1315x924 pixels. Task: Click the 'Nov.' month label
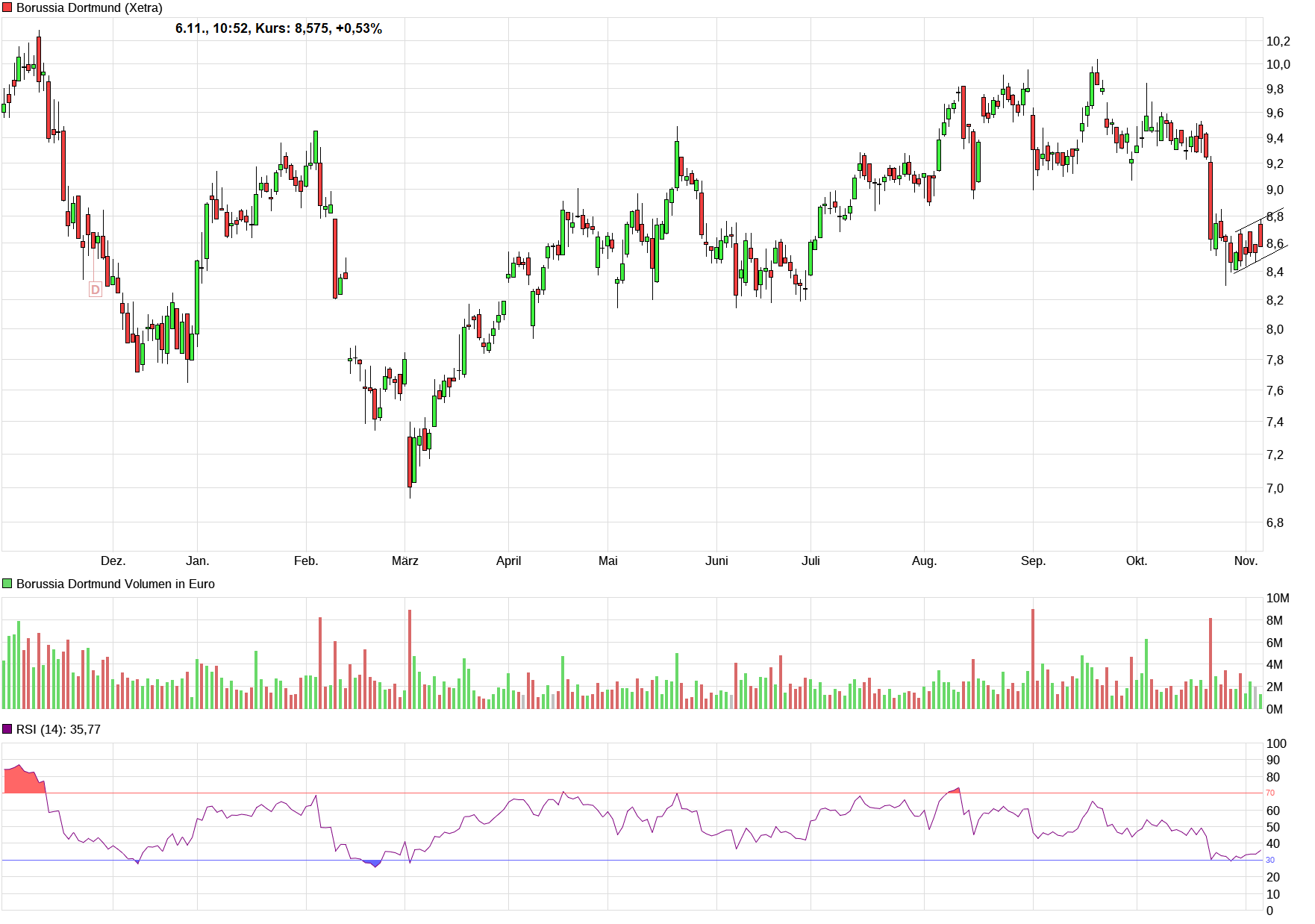1246,561
